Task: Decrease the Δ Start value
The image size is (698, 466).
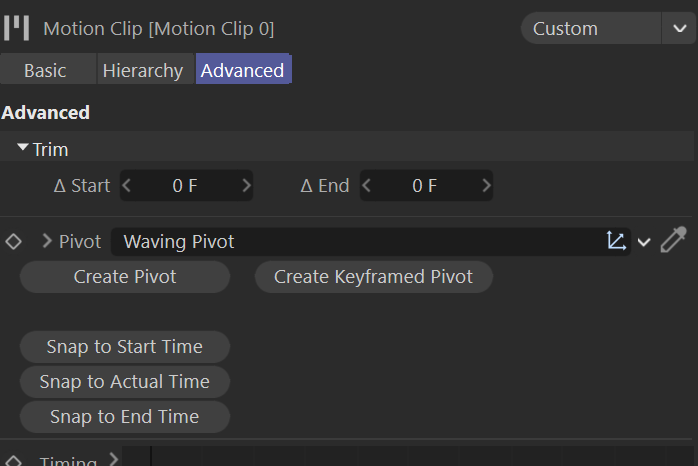Action: click(x=127, y=185)
